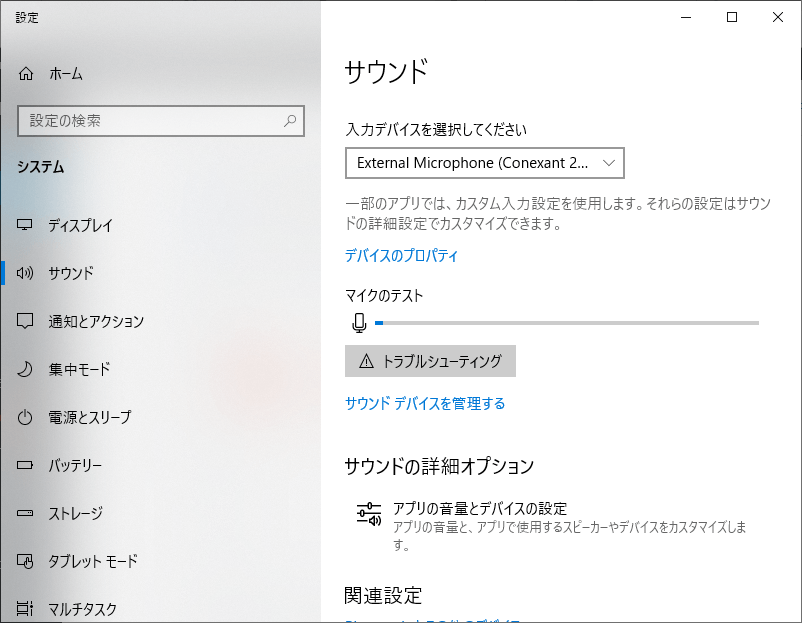802x623 pixels.
Task: Open サウンド デバイスを管理する link
Action: coord(425,404)
